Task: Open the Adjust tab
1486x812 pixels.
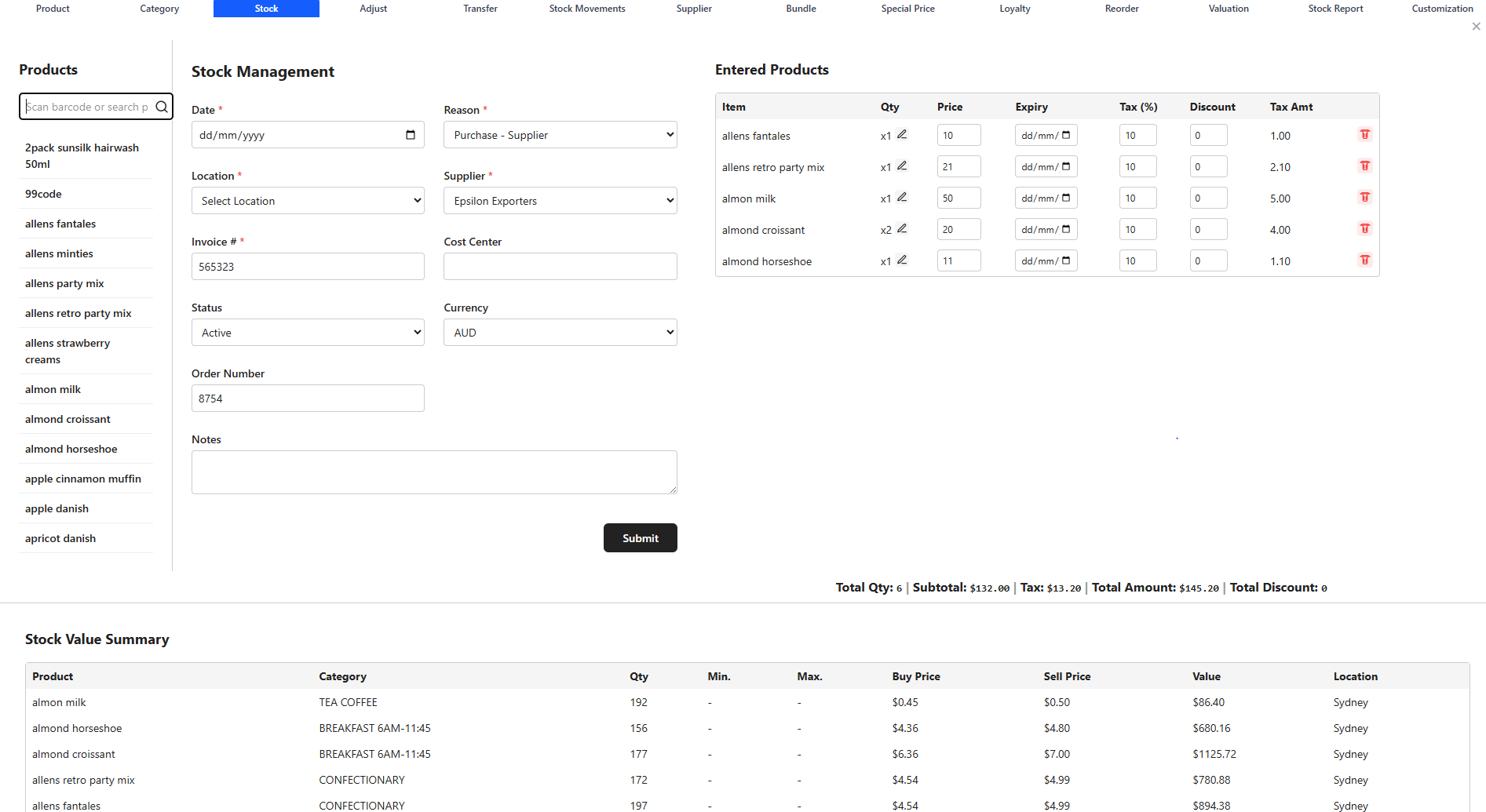Action: click(x=374, y=9)
